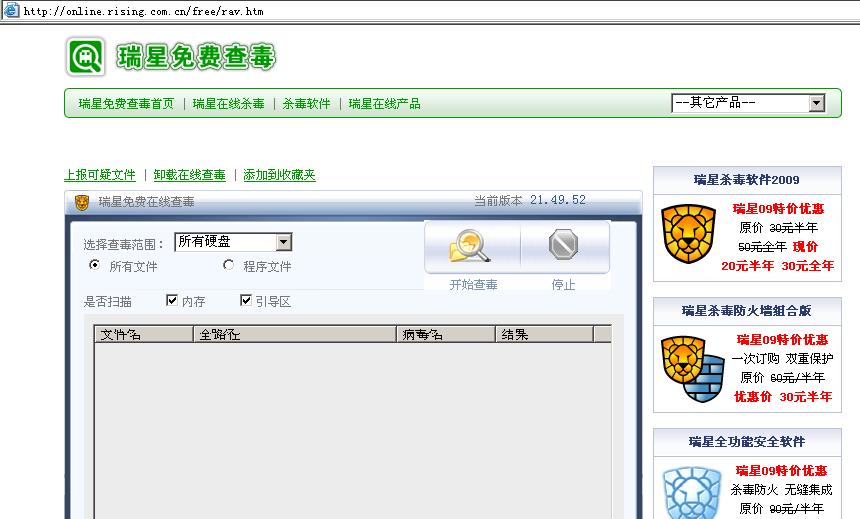Go to 瑞星免费查毒首页 nav item
This screenshot has width=860, height=519.
tap(126, 104)
